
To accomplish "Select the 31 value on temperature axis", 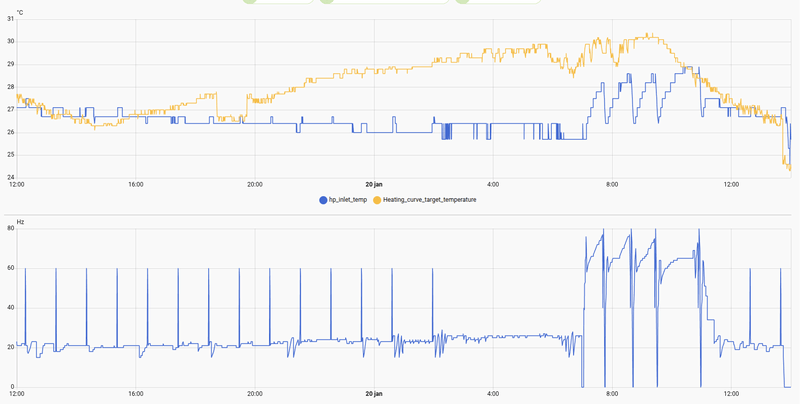I will point(11,19).
